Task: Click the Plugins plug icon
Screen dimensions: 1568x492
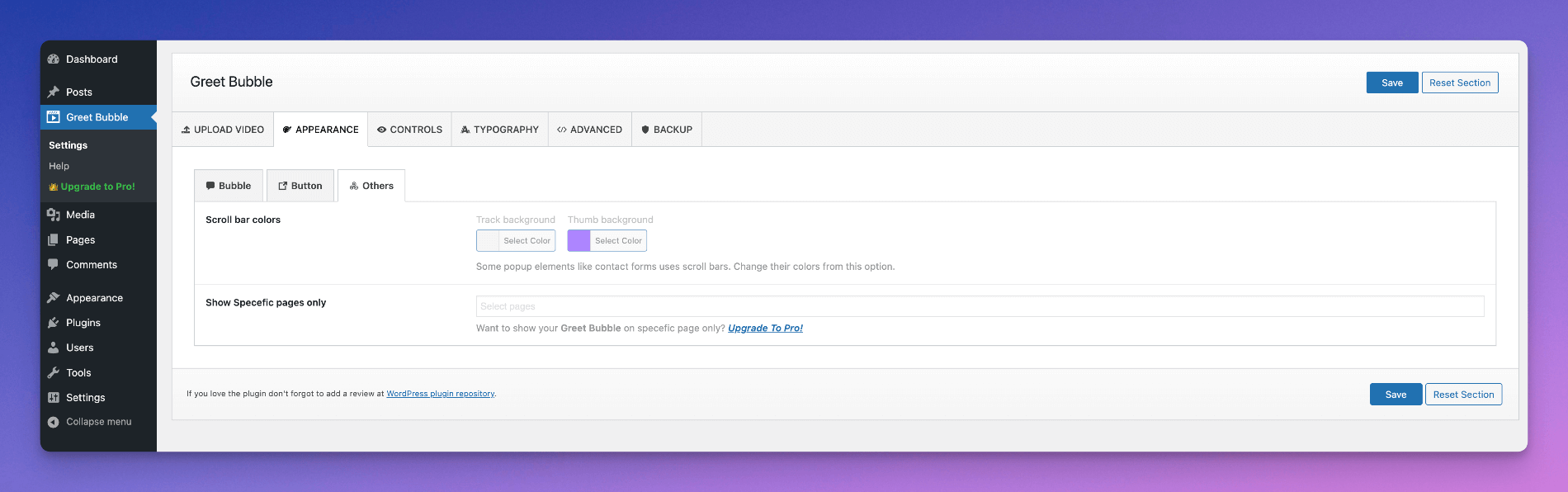Action: pos(54,323)
